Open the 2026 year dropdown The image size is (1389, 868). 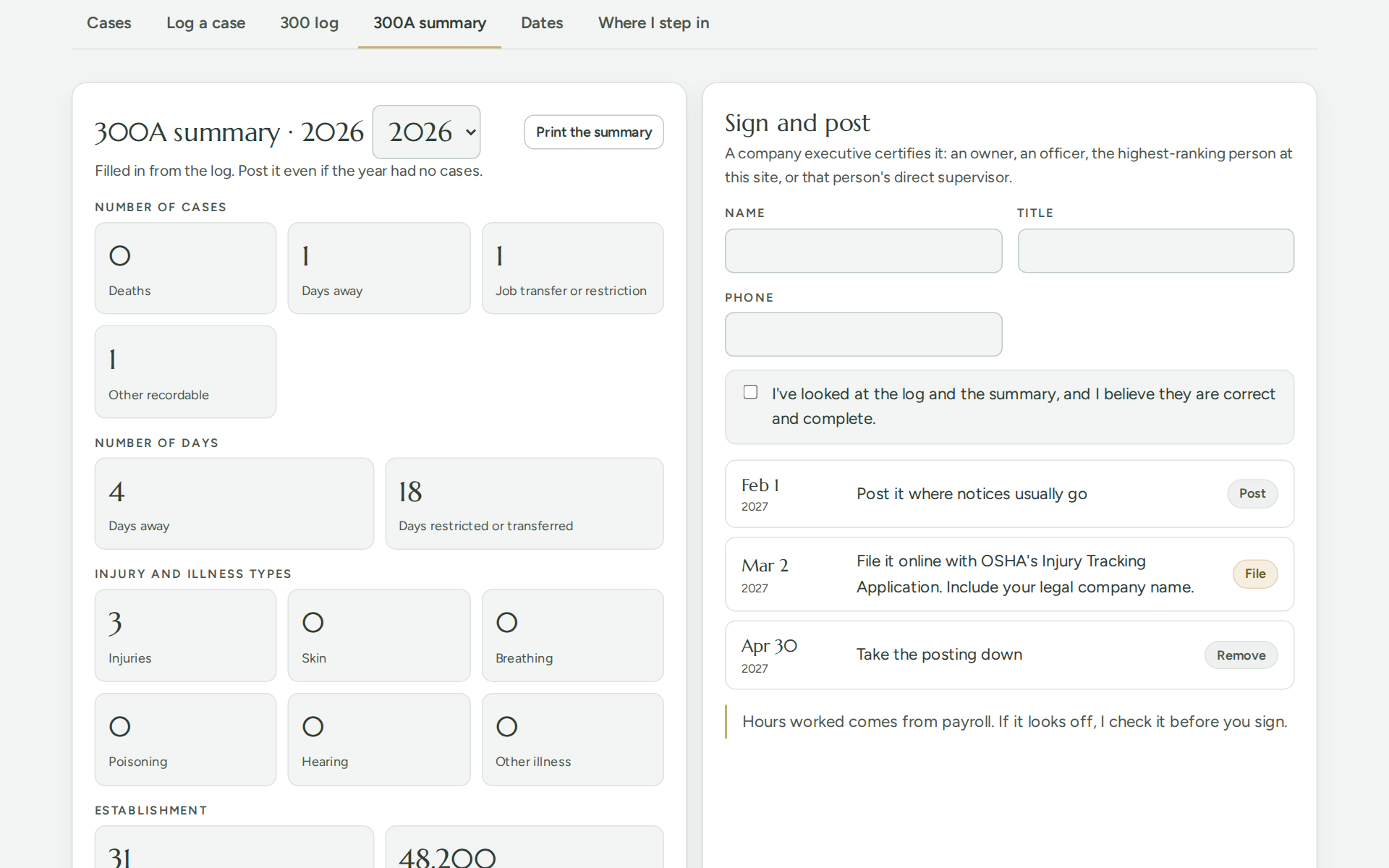tap(426, 132)
